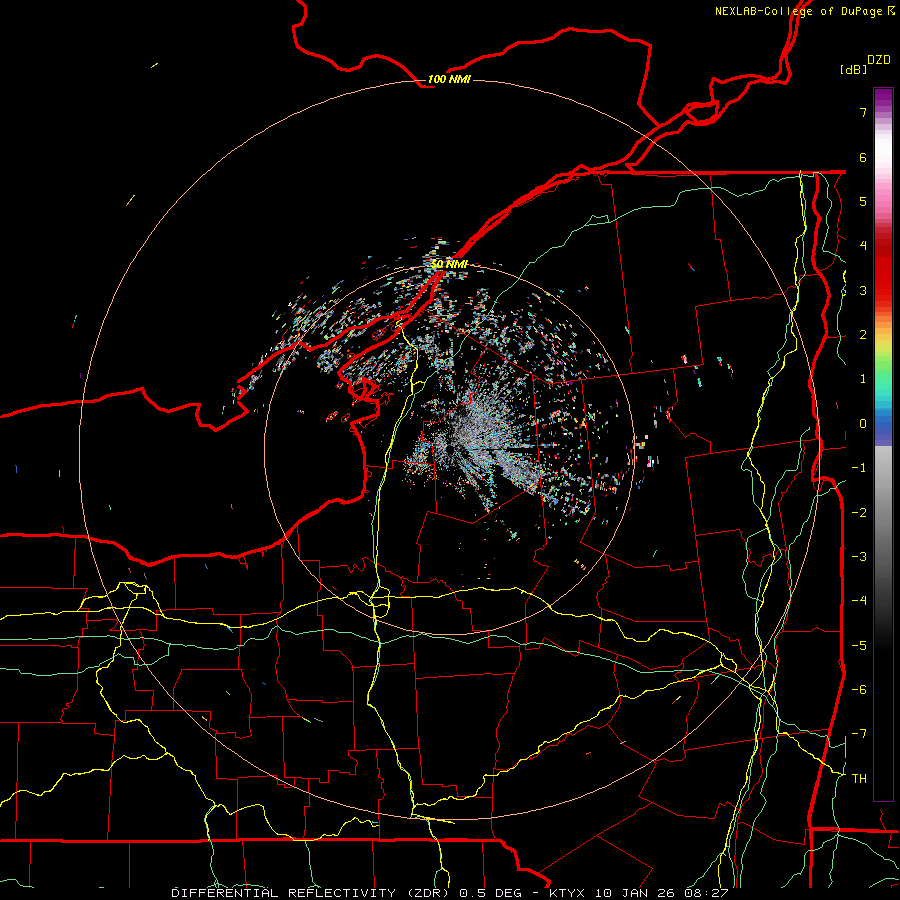This screenshot has width=900, height=900.
Task: Click the -2 value on color scale
Action: pyautogui.click(x=859, y=513)
